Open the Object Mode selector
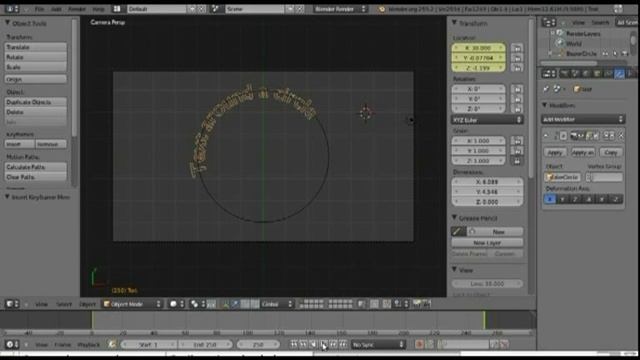This screenshot has width=640, height=360. coord(132,304)
